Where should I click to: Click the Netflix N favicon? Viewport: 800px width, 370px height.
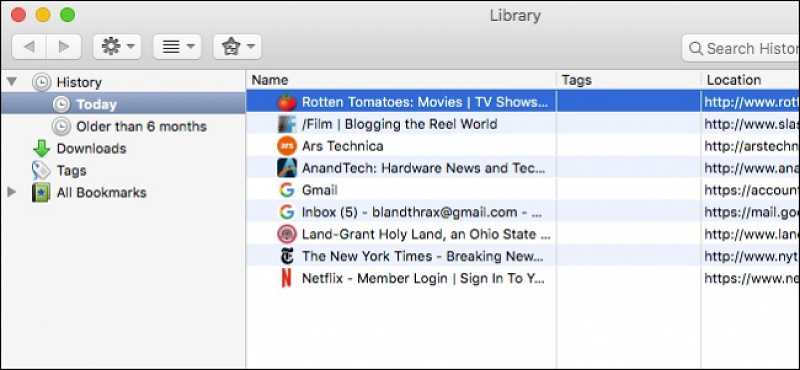click(287, 278)
